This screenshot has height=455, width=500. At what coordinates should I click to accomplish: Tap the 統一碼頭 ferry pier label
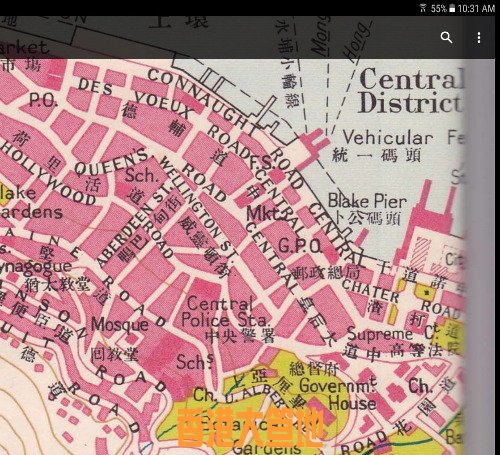tap(376, 155)
